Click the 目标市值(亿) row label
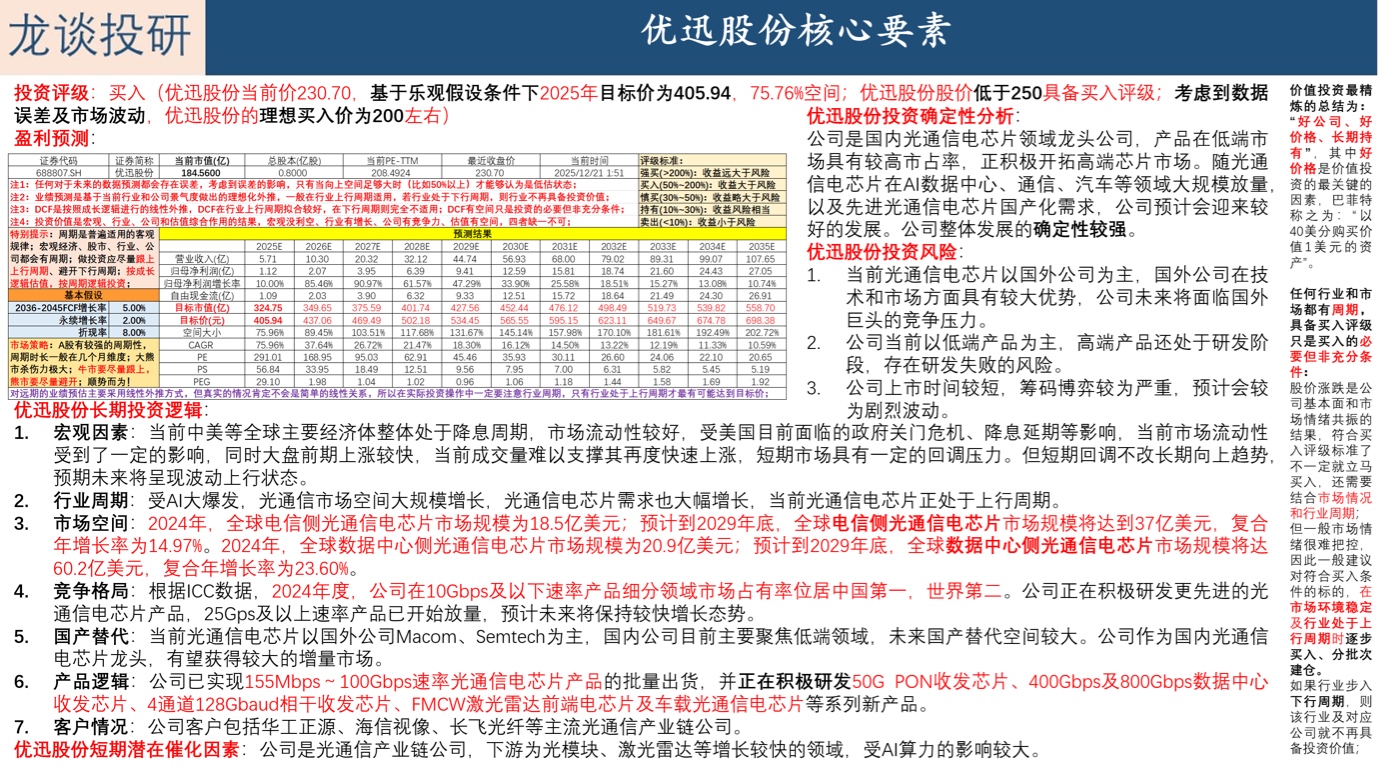Image resolution: width=1378 pixels, height=768 pixels. [202, 308]
